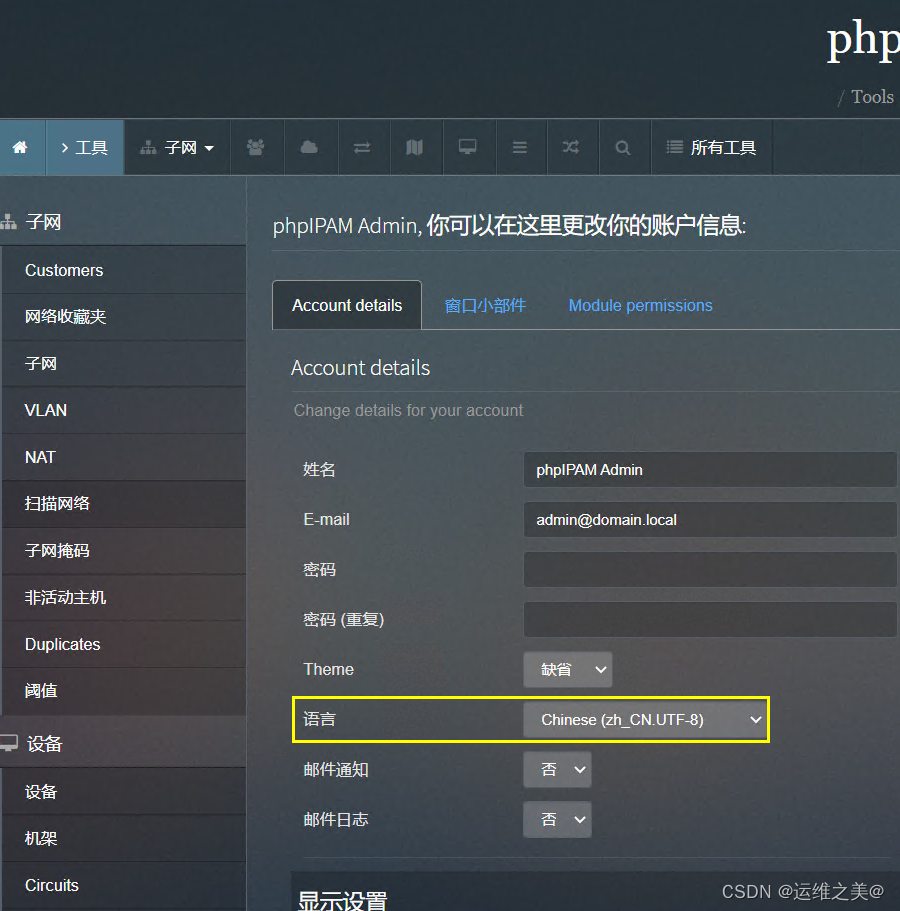Open 设备 item under the 设备 section header
The image size is (900, 911).
(x=124, y=792)
